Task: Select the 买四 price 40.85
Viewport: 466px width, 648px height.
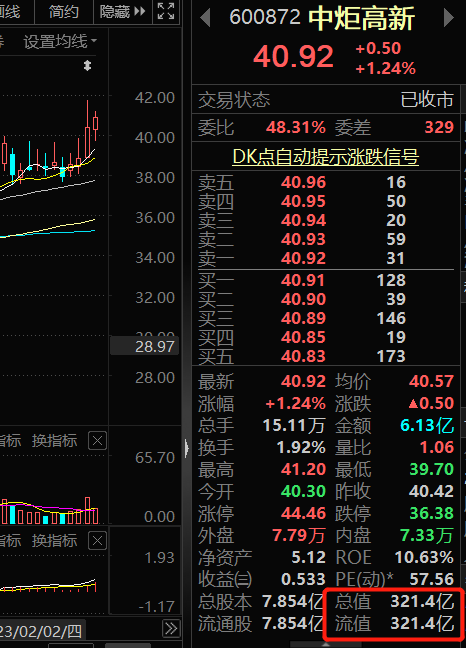Action: point(304,337)
